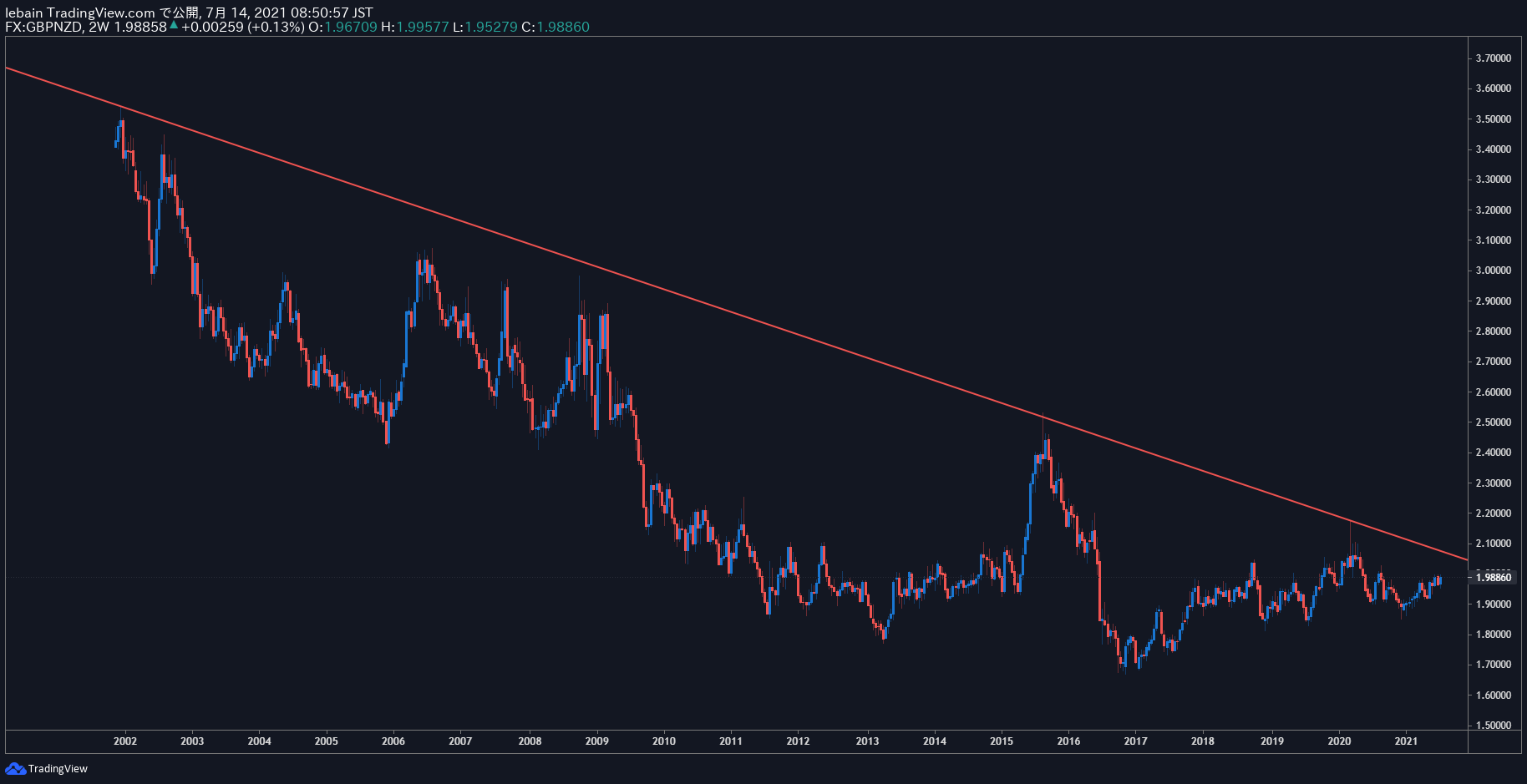Click the open value O:1.96709

[342, 27]
